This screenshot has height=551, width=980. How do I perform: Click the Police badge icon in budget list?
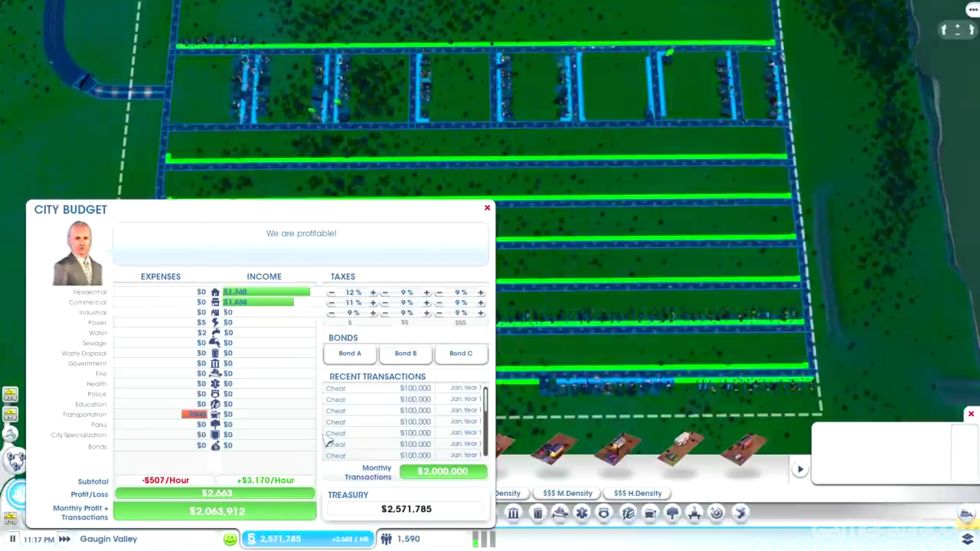tap(215, 394)
